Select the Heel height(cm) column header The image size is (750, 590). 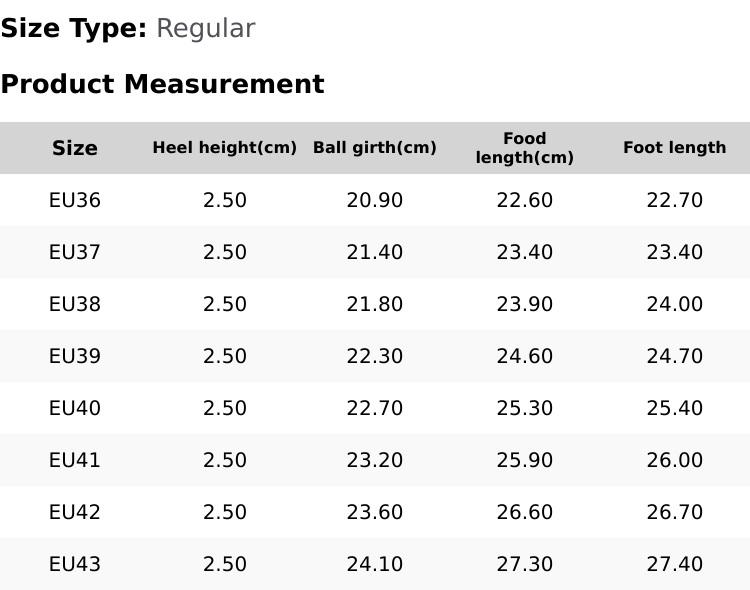pyautogui.click(x=225, y=148)
